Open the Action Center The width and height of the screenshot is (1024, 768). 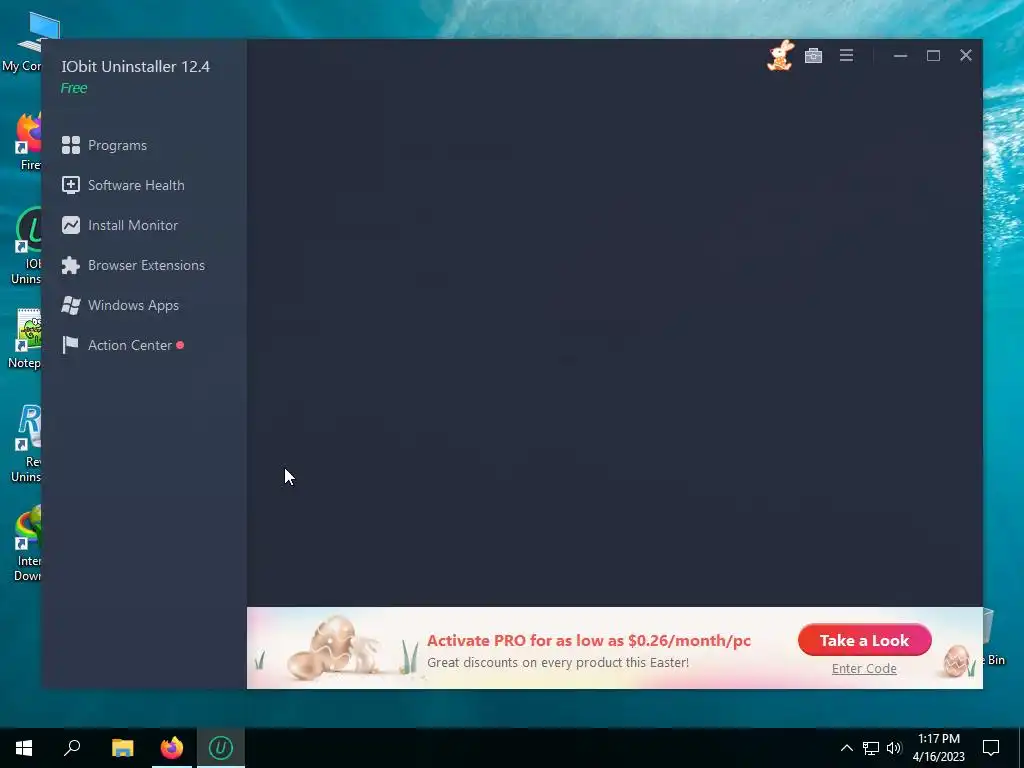coord(123,345)
